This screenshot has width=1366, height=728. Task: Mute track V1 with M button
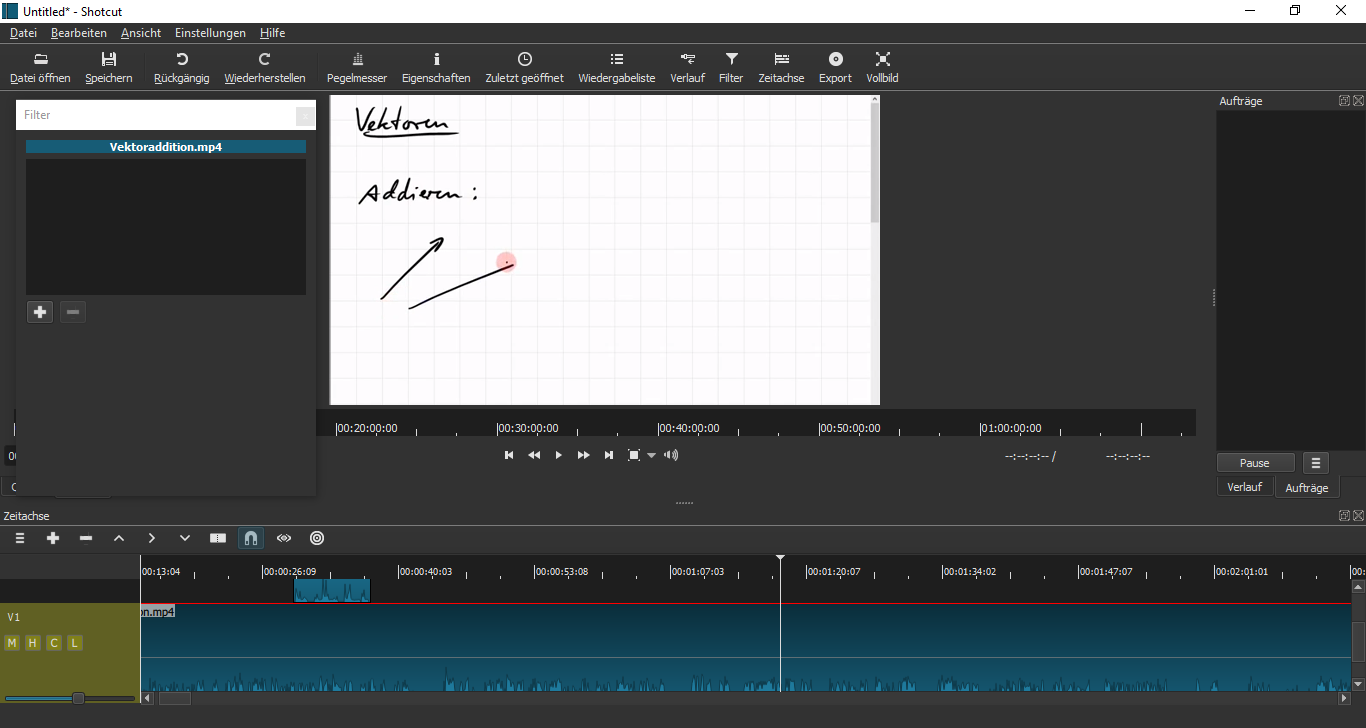click(x=12, y=643)
